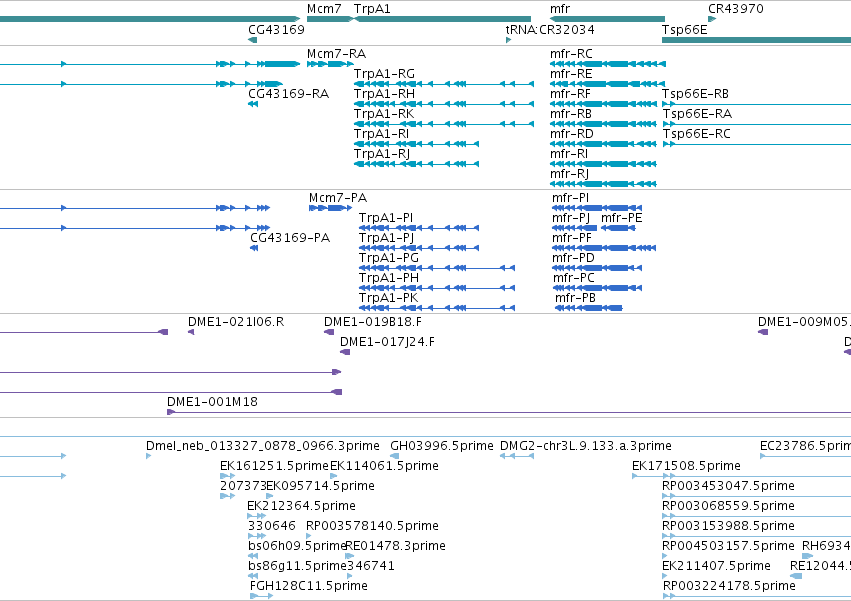Image resolution: width=851 pixels, height=601 pixels.
Task: Click transcript Tsp66E-RC
Action: [696, 134]
